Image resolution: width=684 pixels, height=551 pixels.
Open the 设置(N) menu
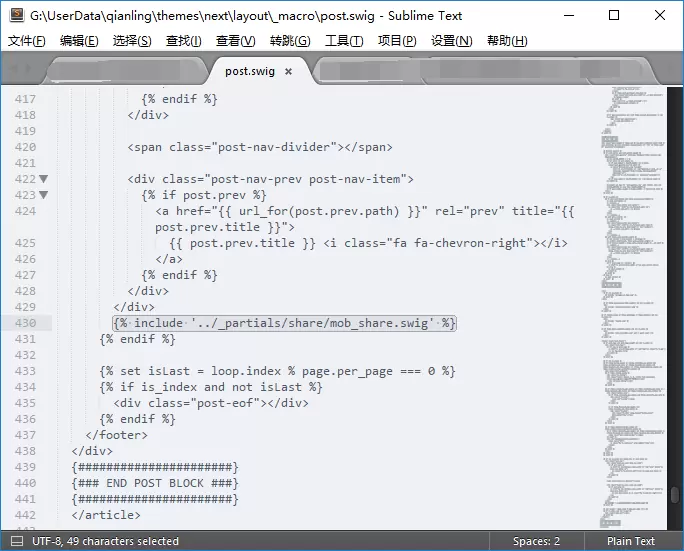coord(452,41)
